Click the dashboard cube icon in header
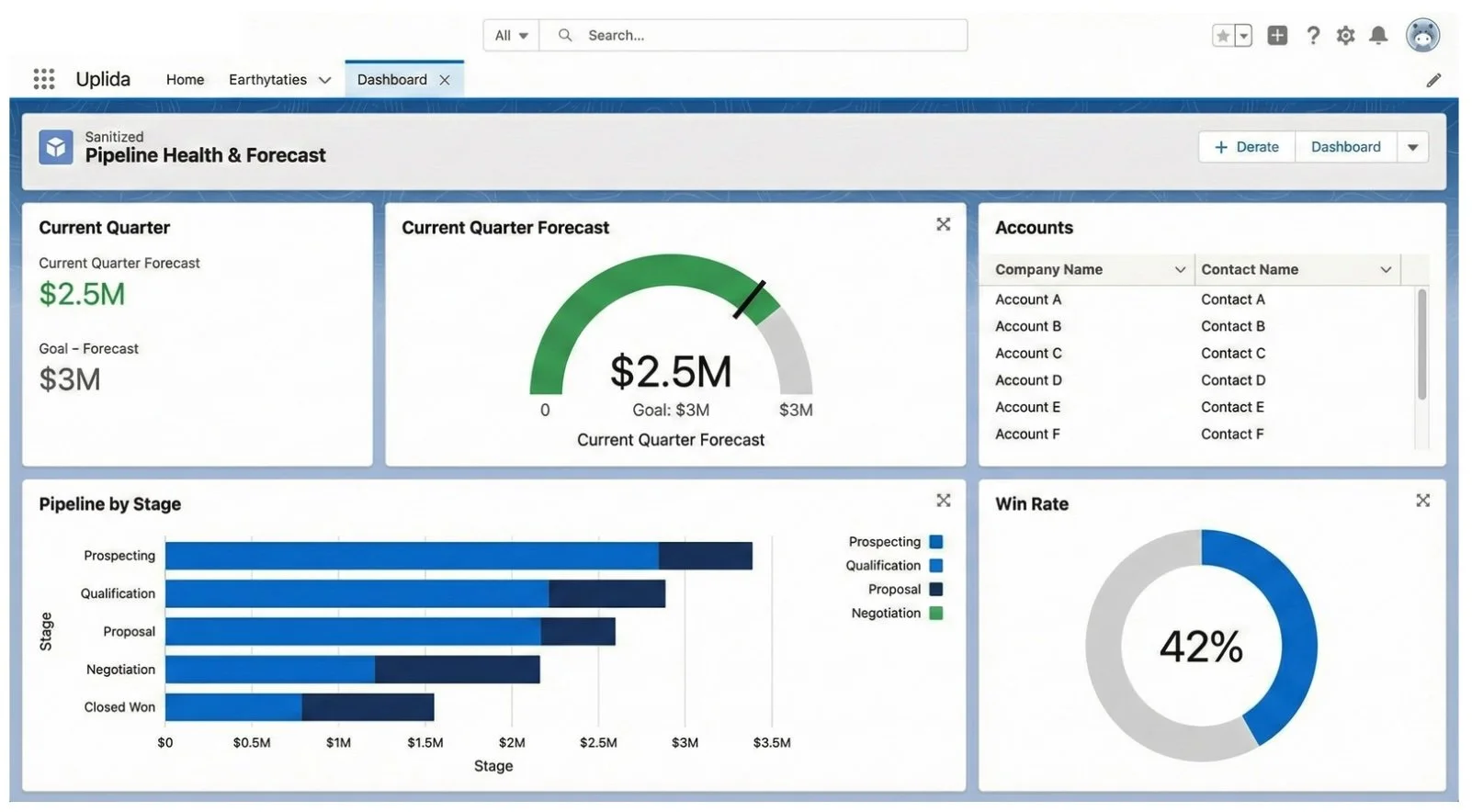This screenshot has width=1472, height=812. click(x=56, y=147)
